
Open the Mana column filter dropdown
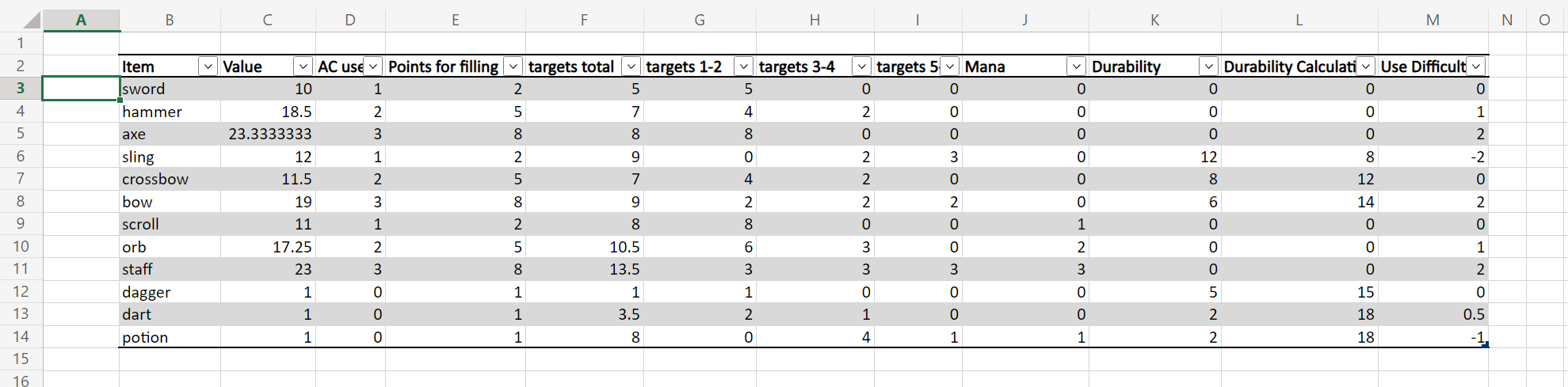point(1076,66)
